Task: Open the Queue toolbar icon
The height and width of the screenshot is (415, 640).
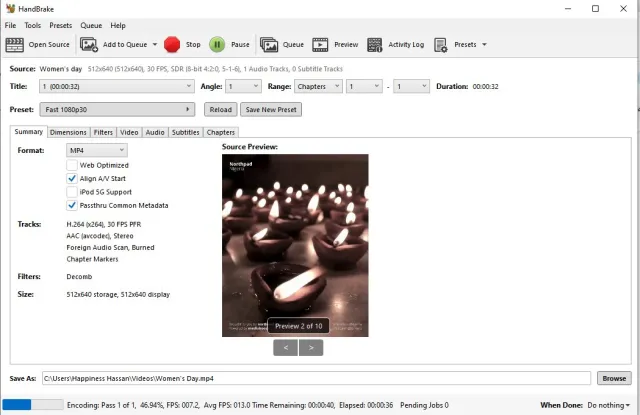Action: coord(269,44)
